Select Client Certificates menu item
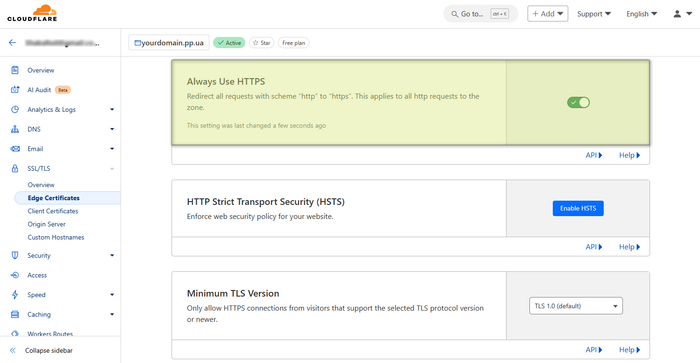700x363 pixels. (x=53, y=211)
